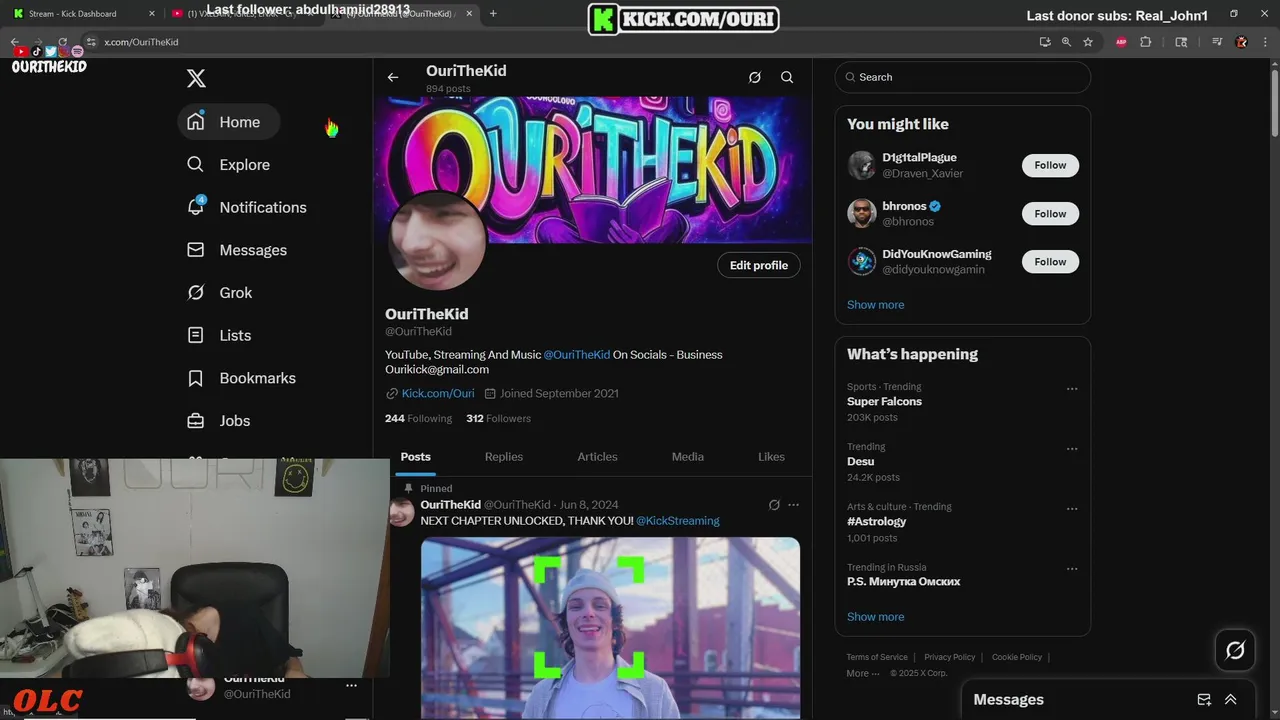The height and width of the screenshot is (720, 1280).
Task: Click the X logo in the sidebar
Action: click(196, 78)
